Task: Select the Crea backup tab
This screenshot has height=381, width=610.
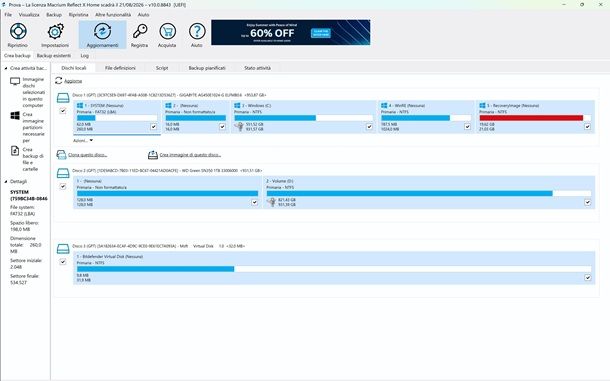Action: 17,56
